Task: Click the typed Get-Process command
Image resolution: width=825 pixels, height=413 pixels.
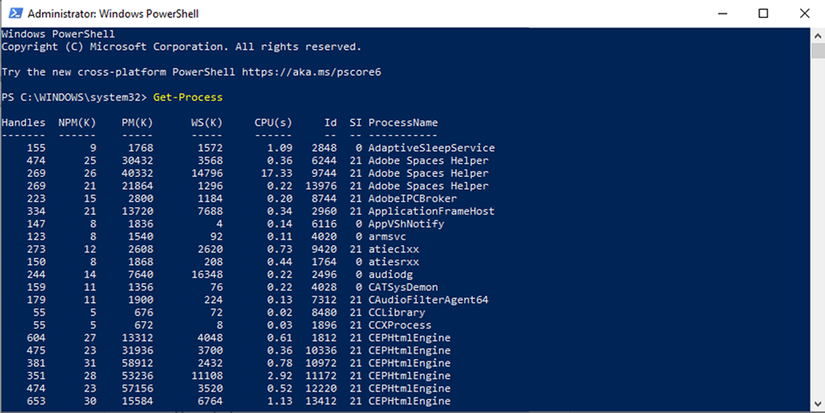Action: point(188,97)
